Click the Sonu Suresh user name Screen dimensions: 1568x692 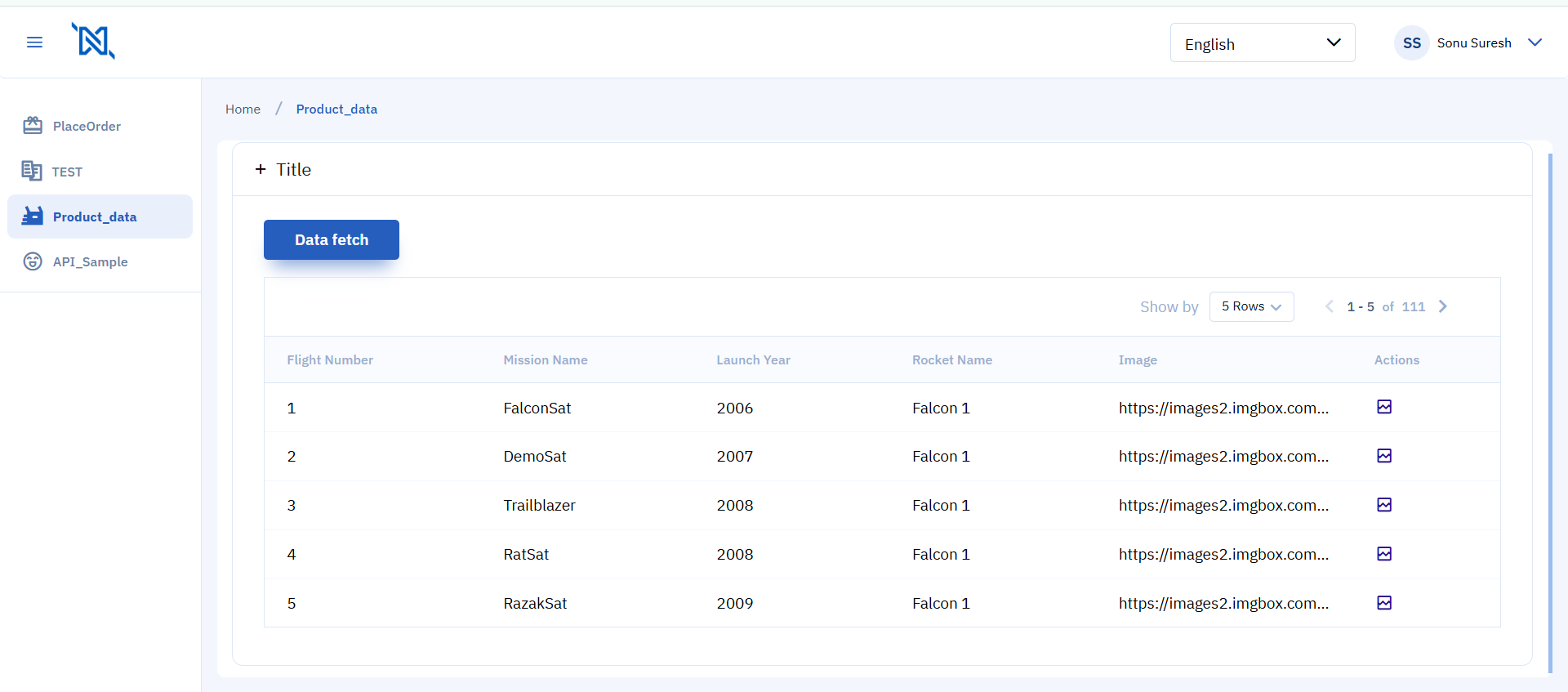click(1474, 42)
